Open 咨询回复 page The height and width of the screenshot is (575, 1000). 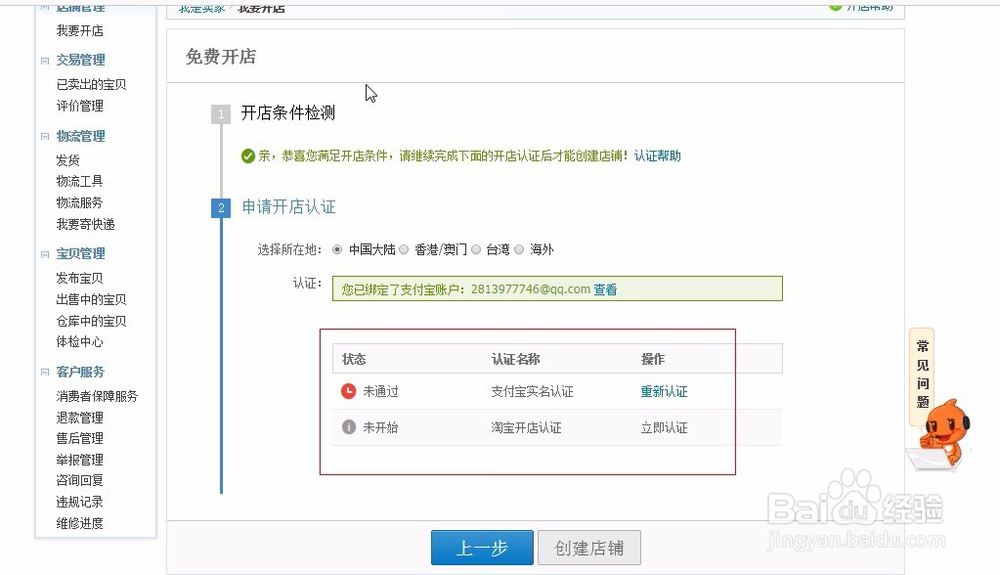(80, 481)
